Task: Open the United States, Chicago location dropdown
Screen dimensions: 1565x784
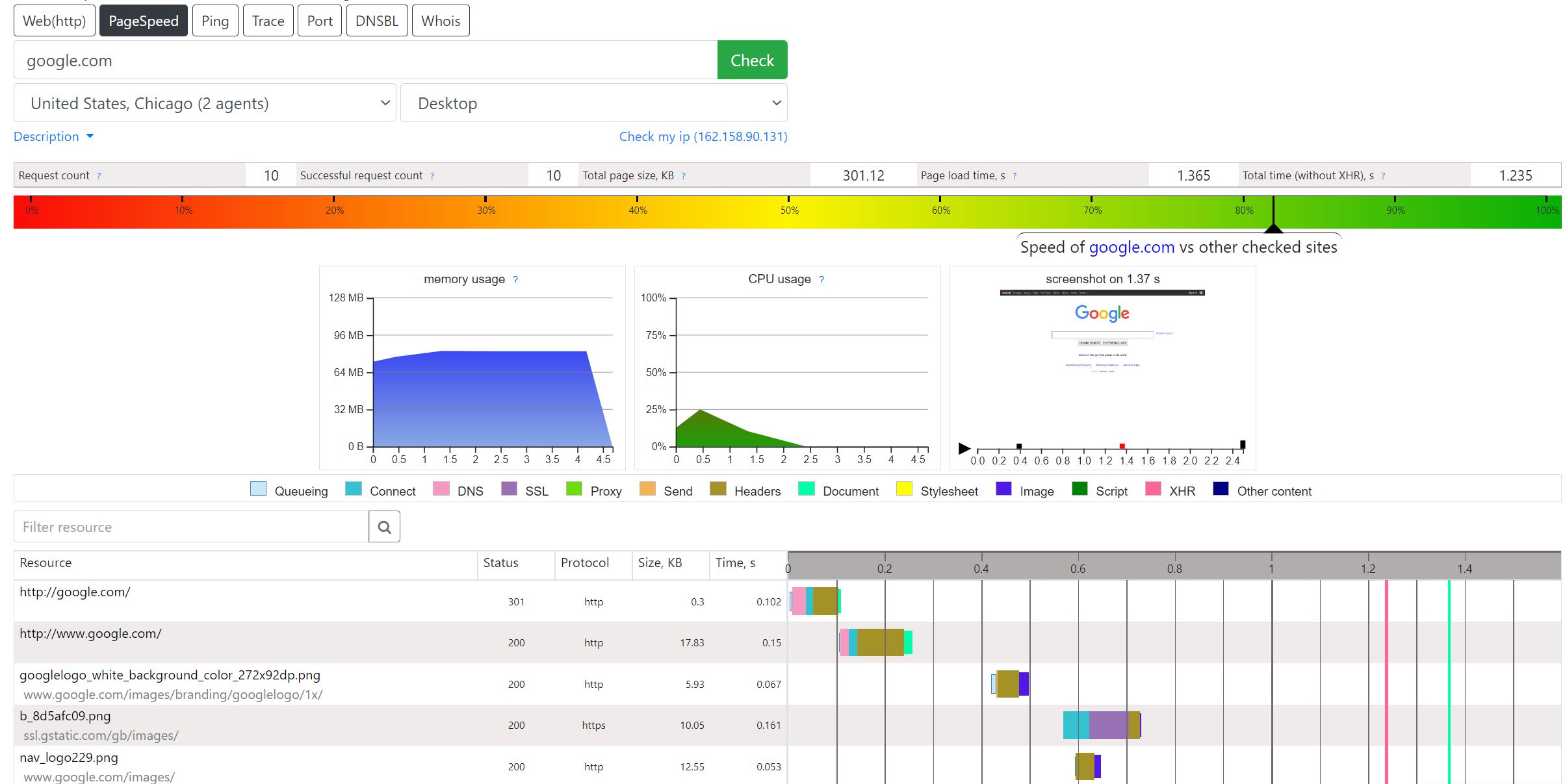Action: point(205,103)
